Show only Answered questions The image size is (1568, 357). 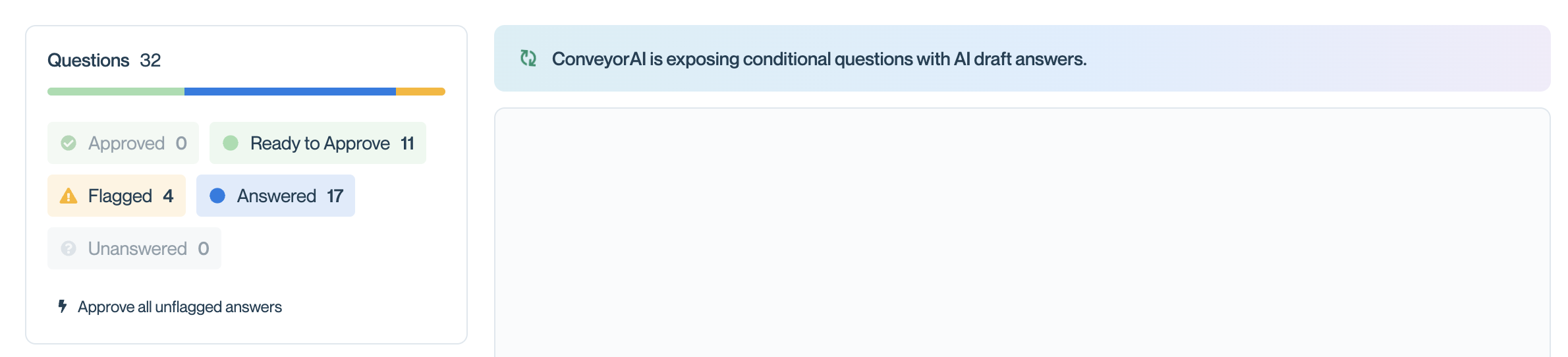(x=275, y=196)
